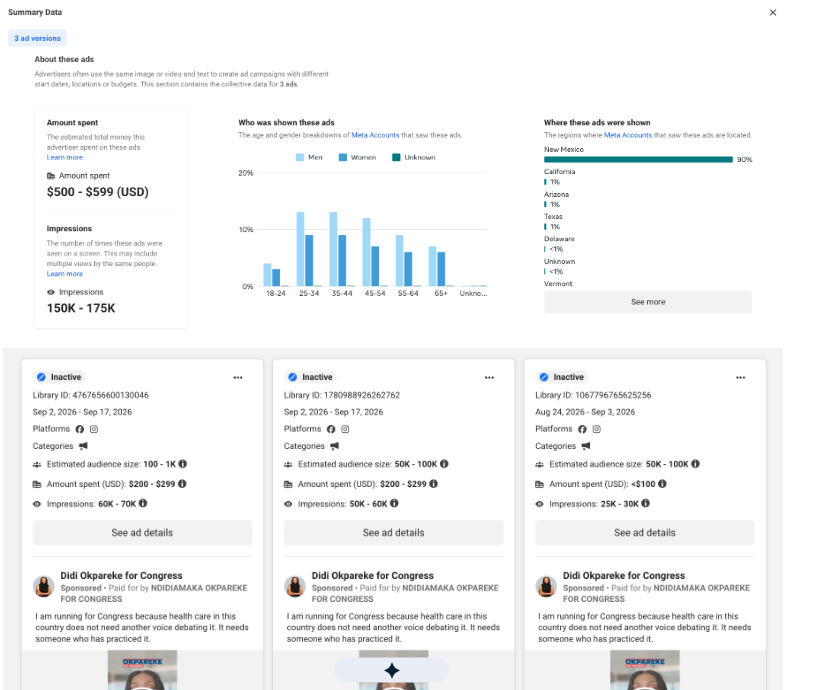Toggle the Women legend in chart
The width and height of the screenshot is (825, 690).
(x=357, y=157)
